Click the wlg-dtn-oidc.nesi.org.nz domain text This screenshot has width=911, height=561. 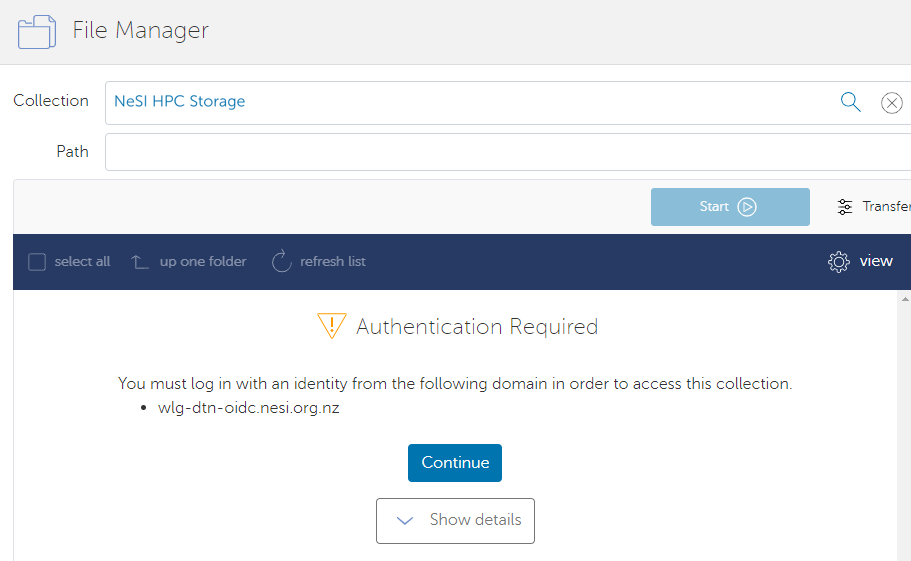pyautogui.click(x=248, y=408)
